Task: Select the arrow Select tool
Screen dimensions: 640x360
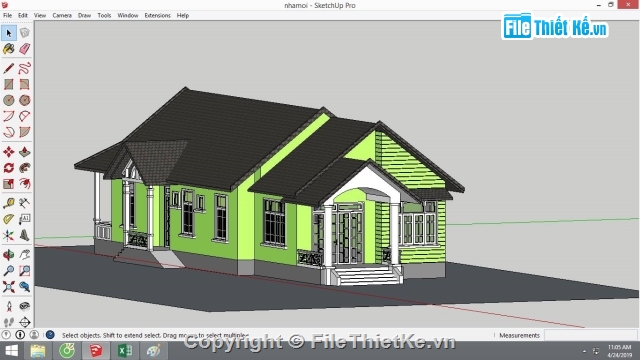Action: pyautogui.click(x=9, y=33)
